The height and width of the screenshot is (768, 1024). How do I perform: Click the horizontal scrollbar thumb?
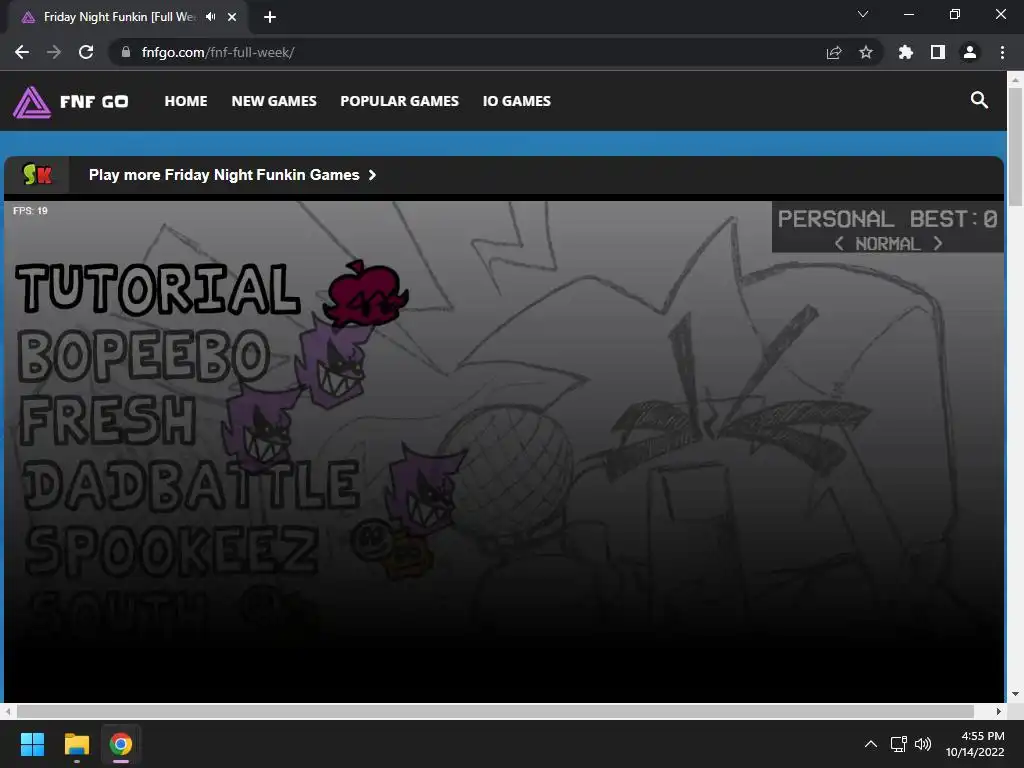(x=495, y=711)
